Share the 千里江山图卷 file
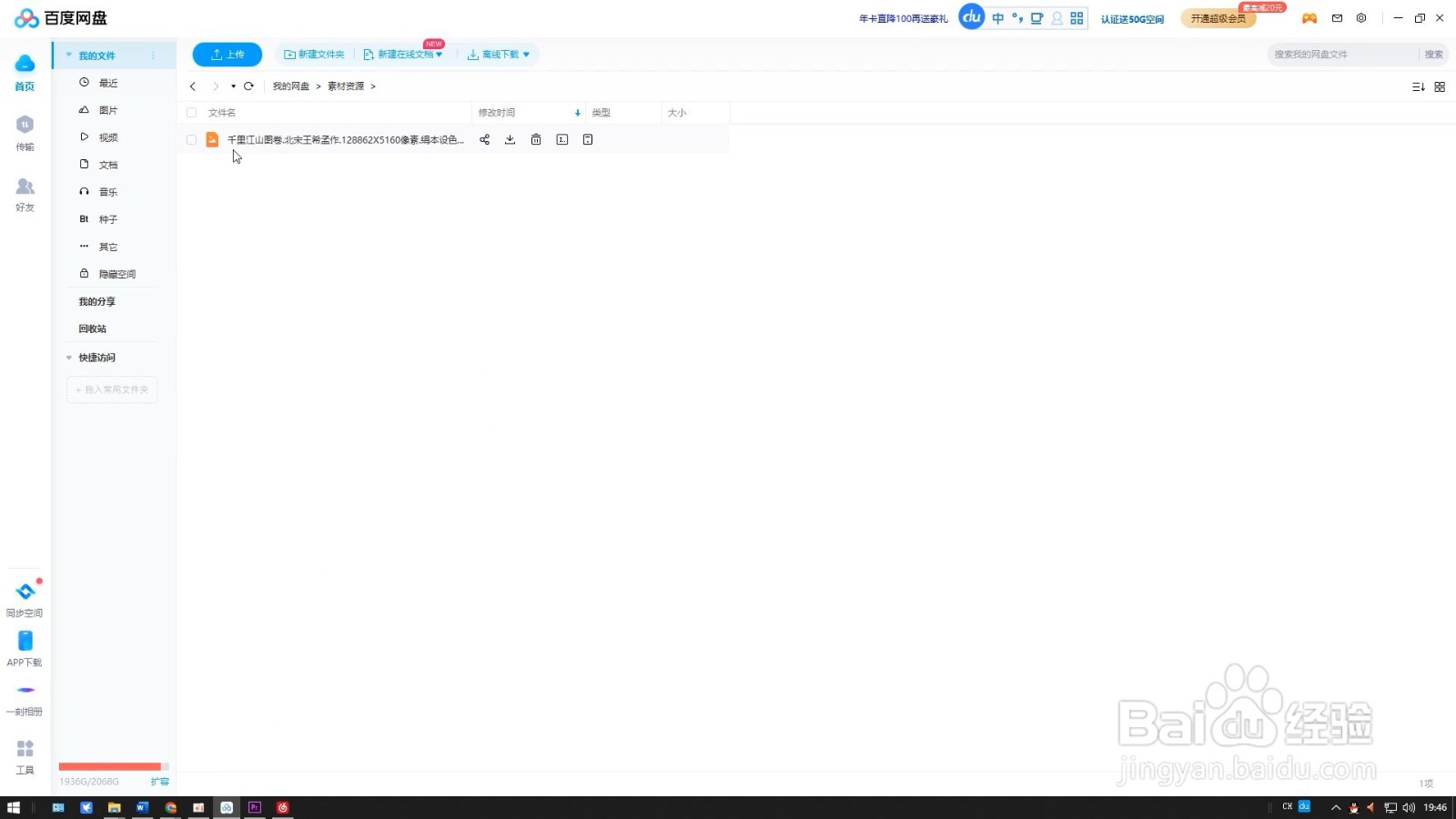Viewport: 1456px width, 819px height. pos(484,139)
